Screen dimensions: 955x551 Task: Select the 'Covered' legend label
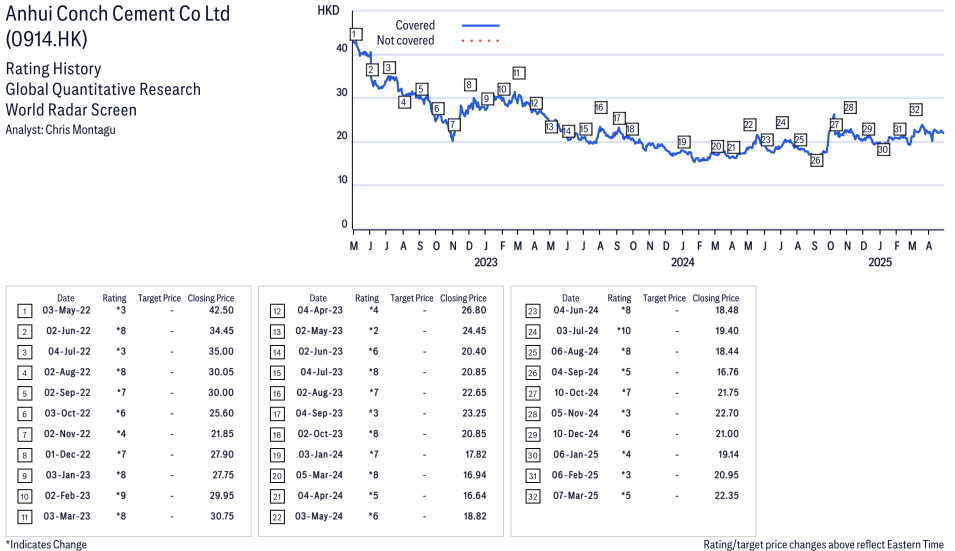[x=415, y=26]
